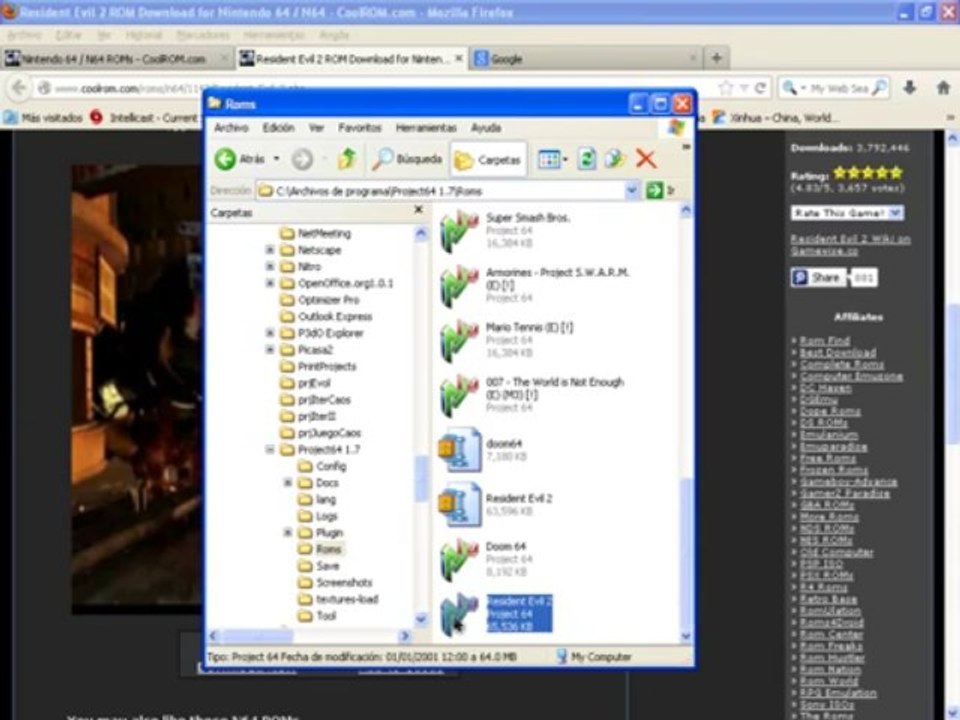The image size is (960, 720).
Task: Click the green sync refresh toolbar icon
Action: tap(587, 159)
